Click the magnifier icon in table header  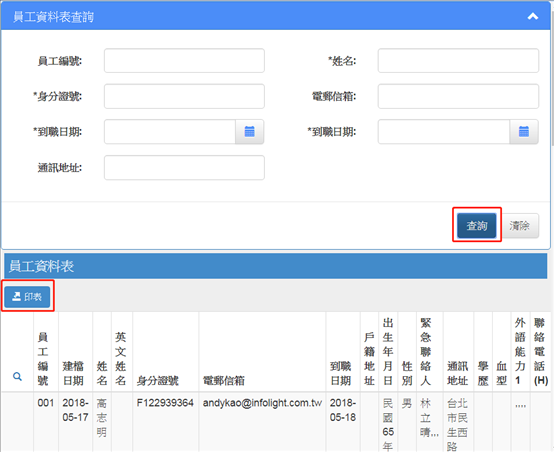pyautogui.click(x=17, y=376)
